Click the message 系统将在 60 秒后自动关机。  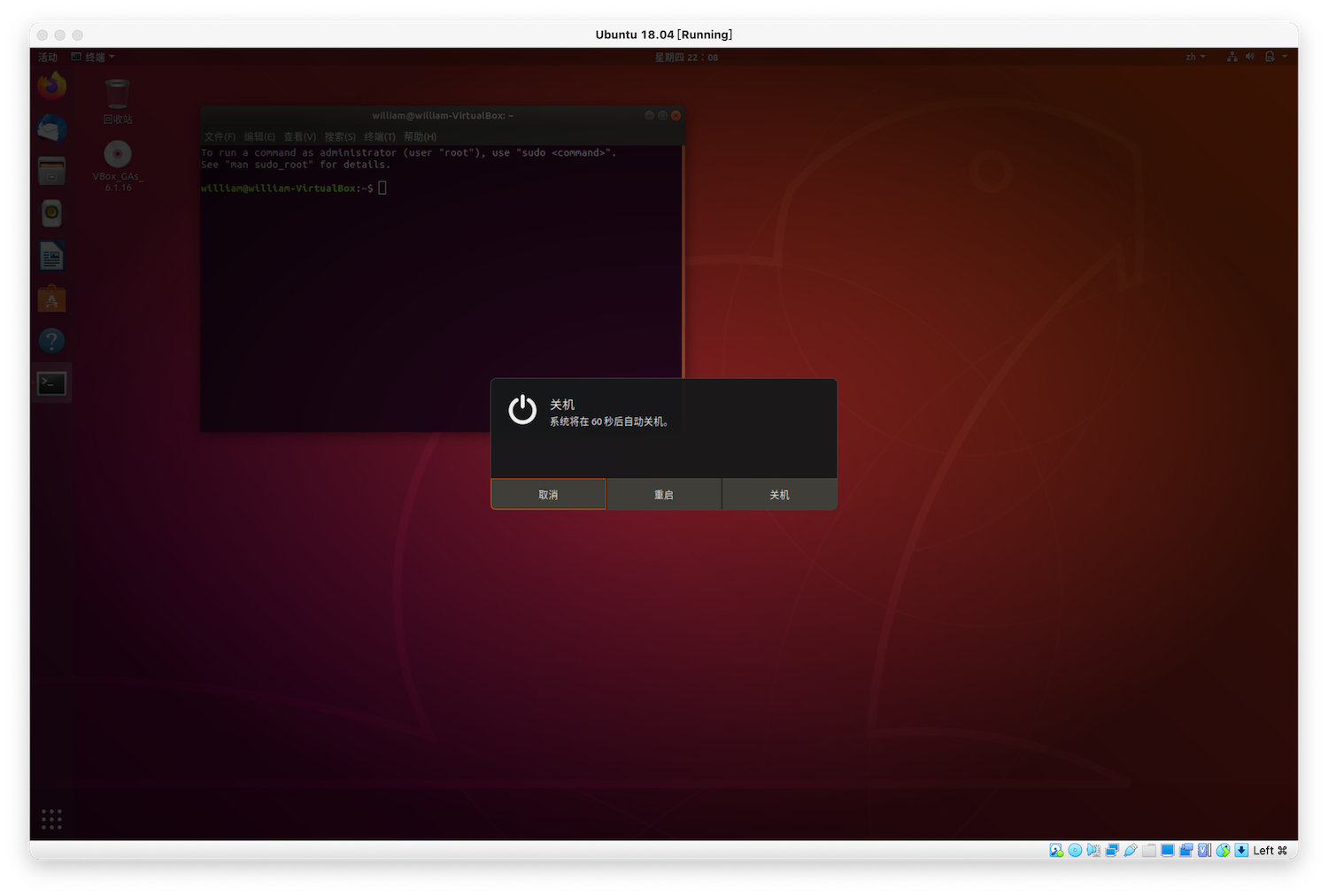[611, 421]
